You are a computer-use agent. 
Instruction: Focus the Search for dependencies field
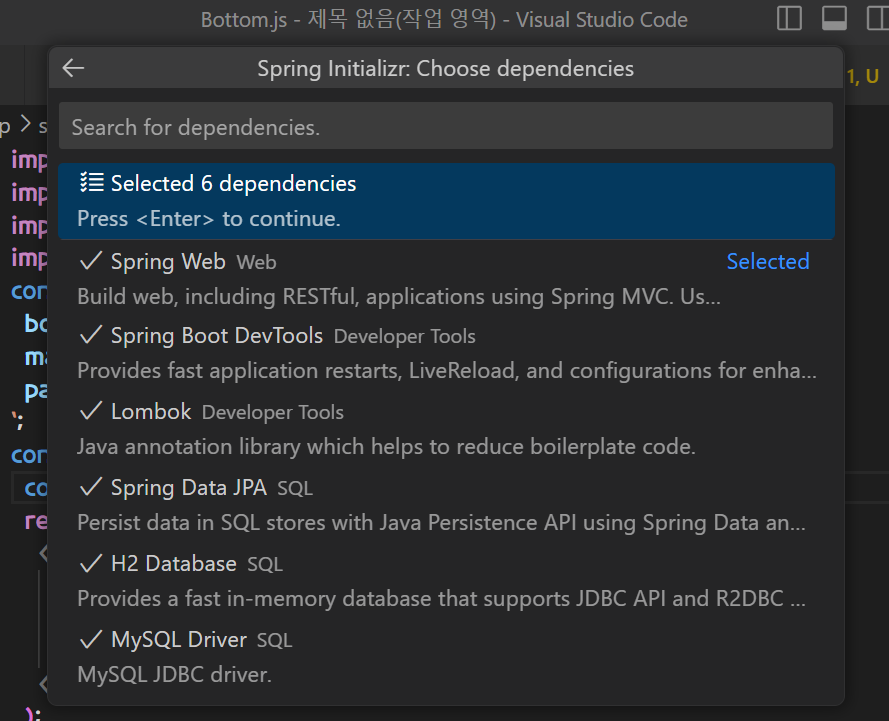(x=445, y=127)
